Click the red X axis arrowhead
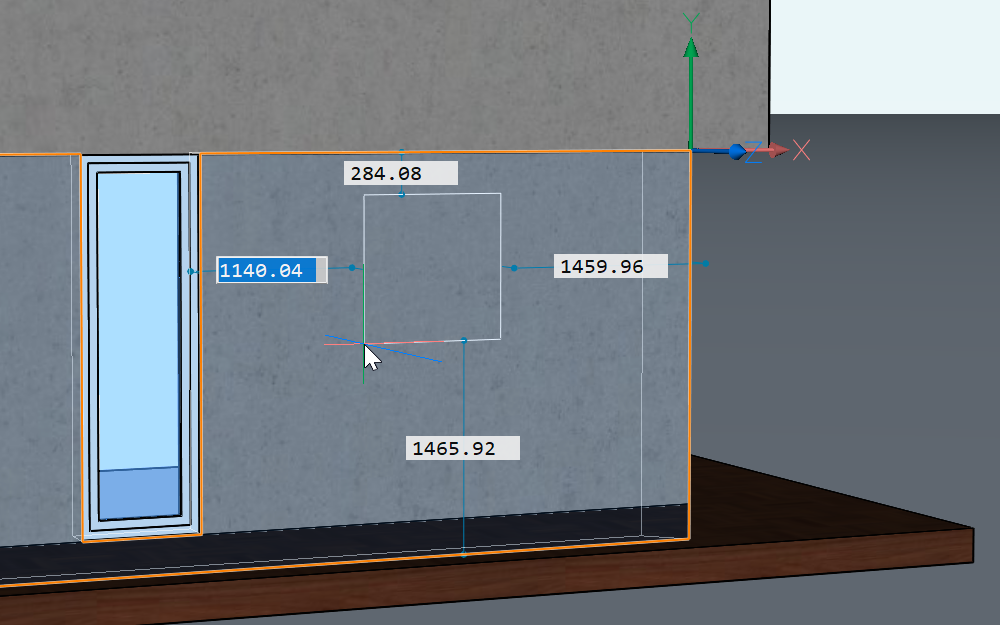 click(776, 151)
